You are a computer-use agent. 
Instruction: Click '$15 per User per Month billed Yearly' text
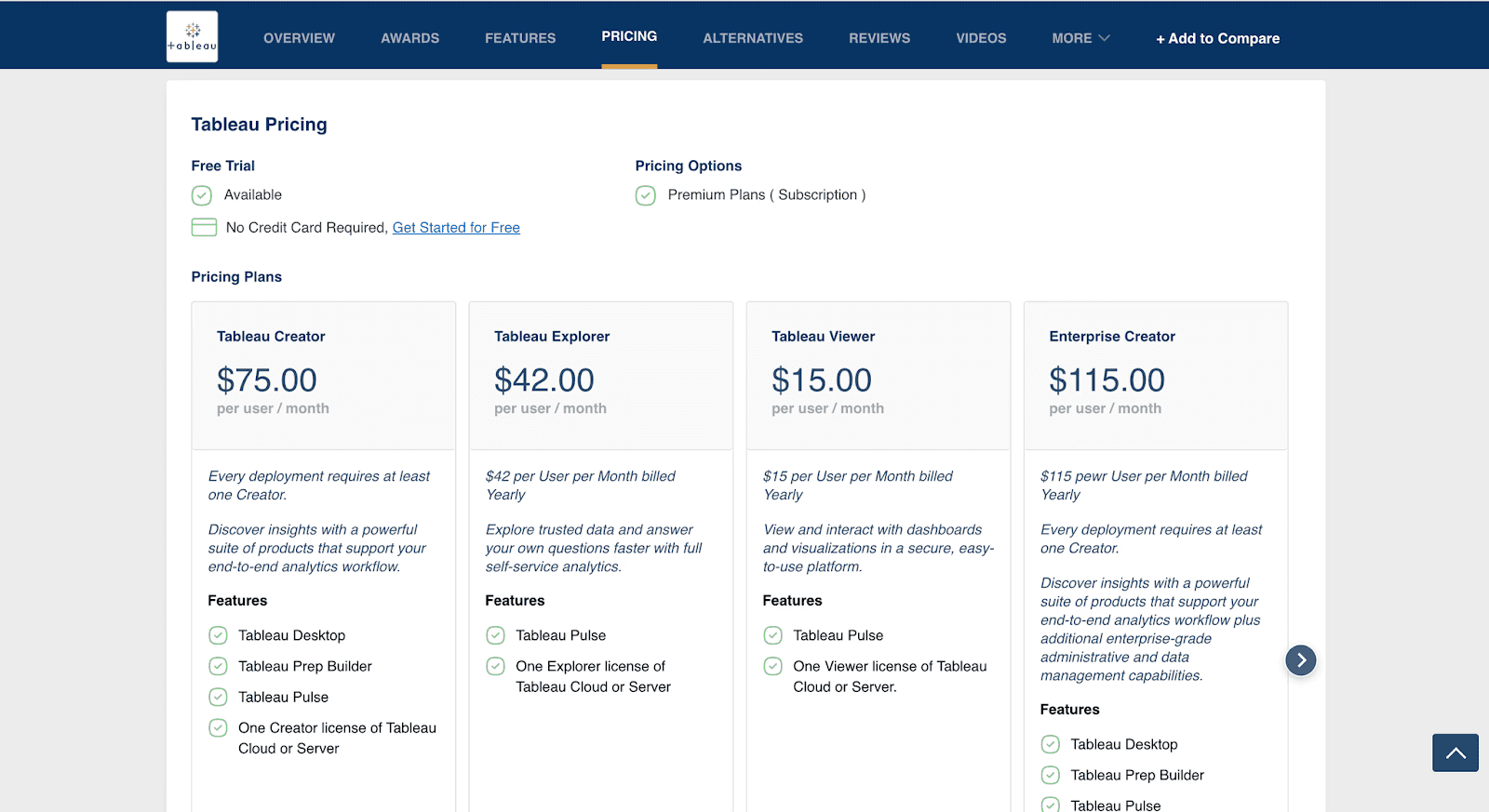pyautogui.click(x=858, y=485)
